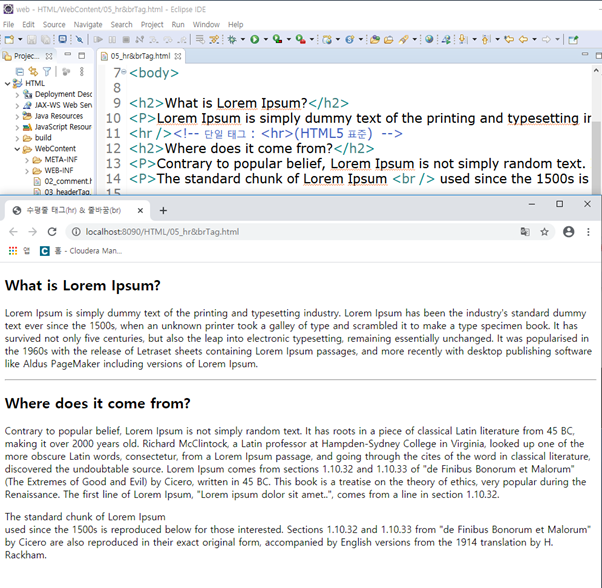Click the Back navigation arrow in Eclipse toolbar
Viewport: 602px width, 588px height.
point(523,40)
